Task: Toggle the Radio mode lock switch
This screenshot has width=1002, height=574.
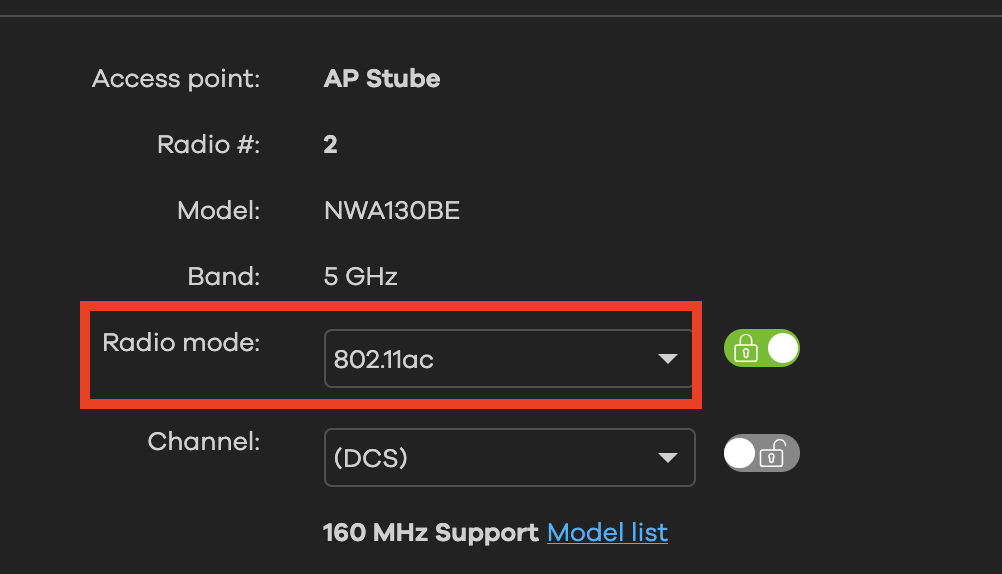Action: tap(761, 348)
